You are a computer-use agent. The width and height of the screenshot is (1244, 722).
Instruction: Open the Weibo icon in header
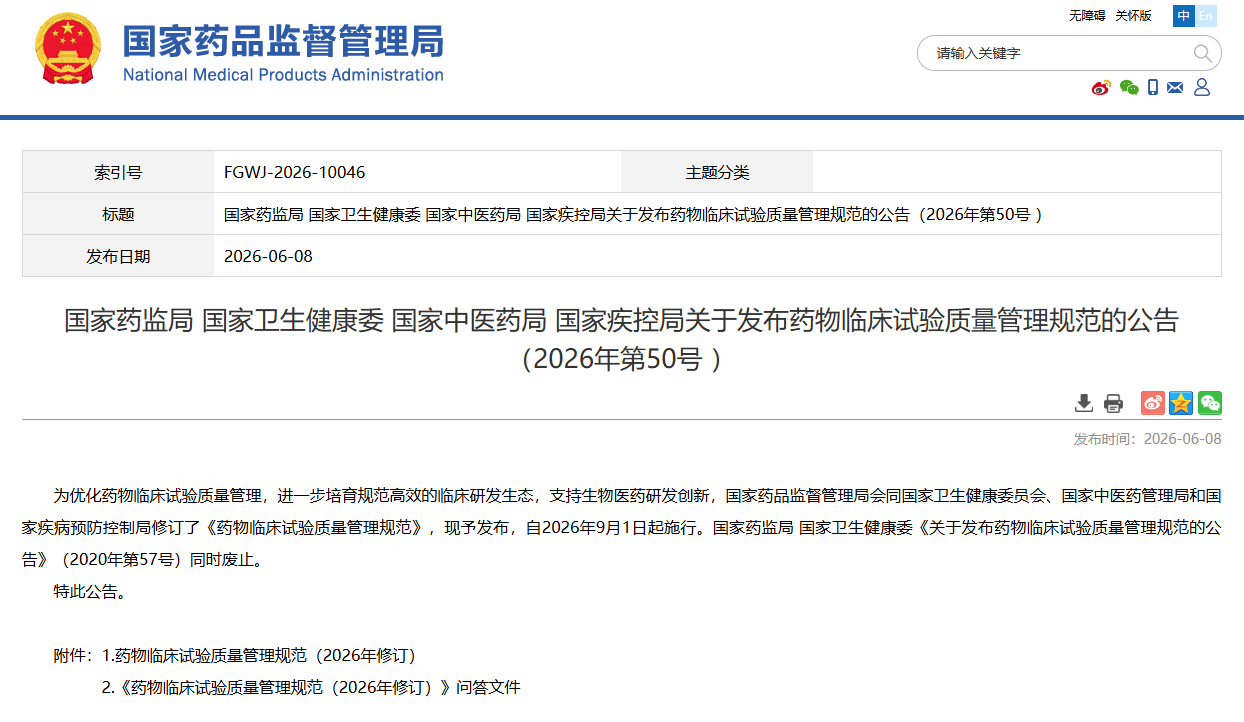(1101, 88)
